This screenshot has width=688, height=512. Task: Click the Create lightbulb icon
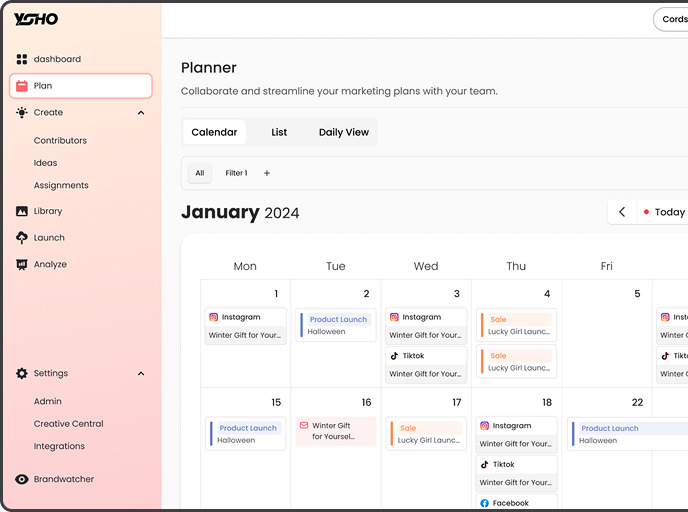(x=22, y=112)
